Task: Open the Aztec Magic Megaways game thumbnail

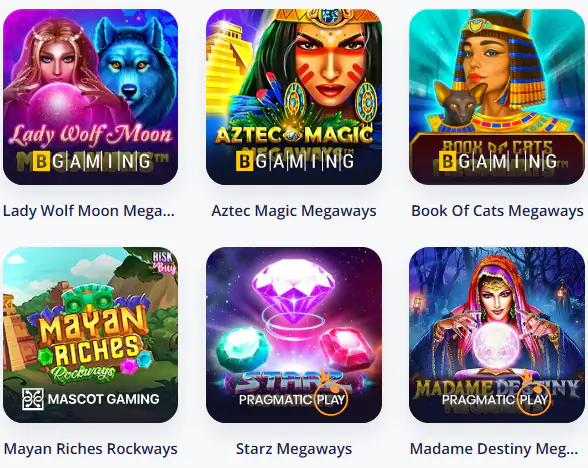Action: coord(294,97)
